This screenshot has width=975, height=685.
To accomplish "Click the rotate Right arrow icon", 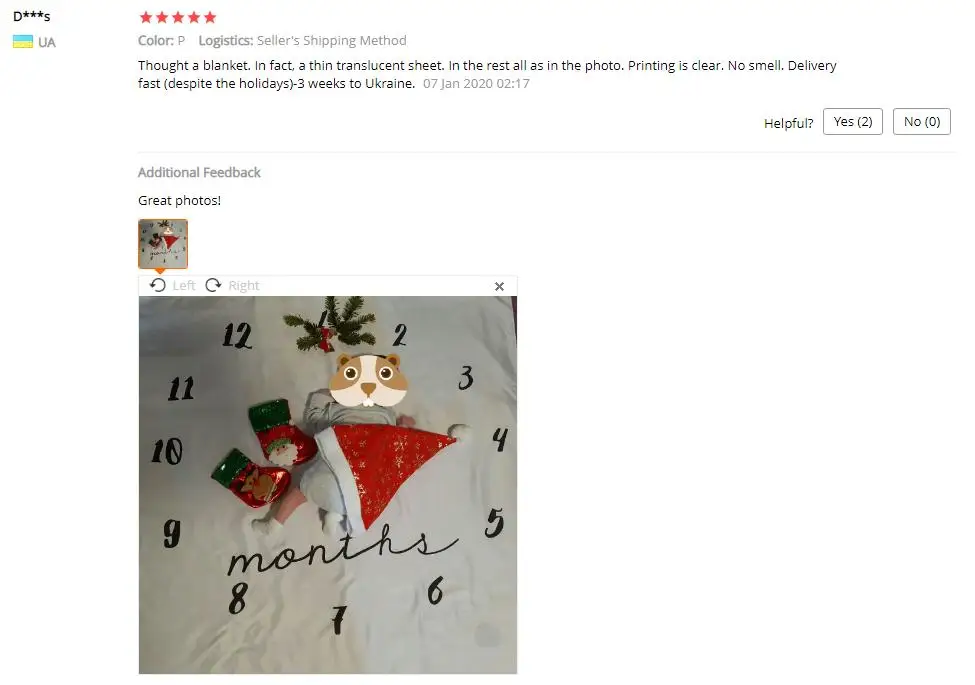I will point(213,285).
